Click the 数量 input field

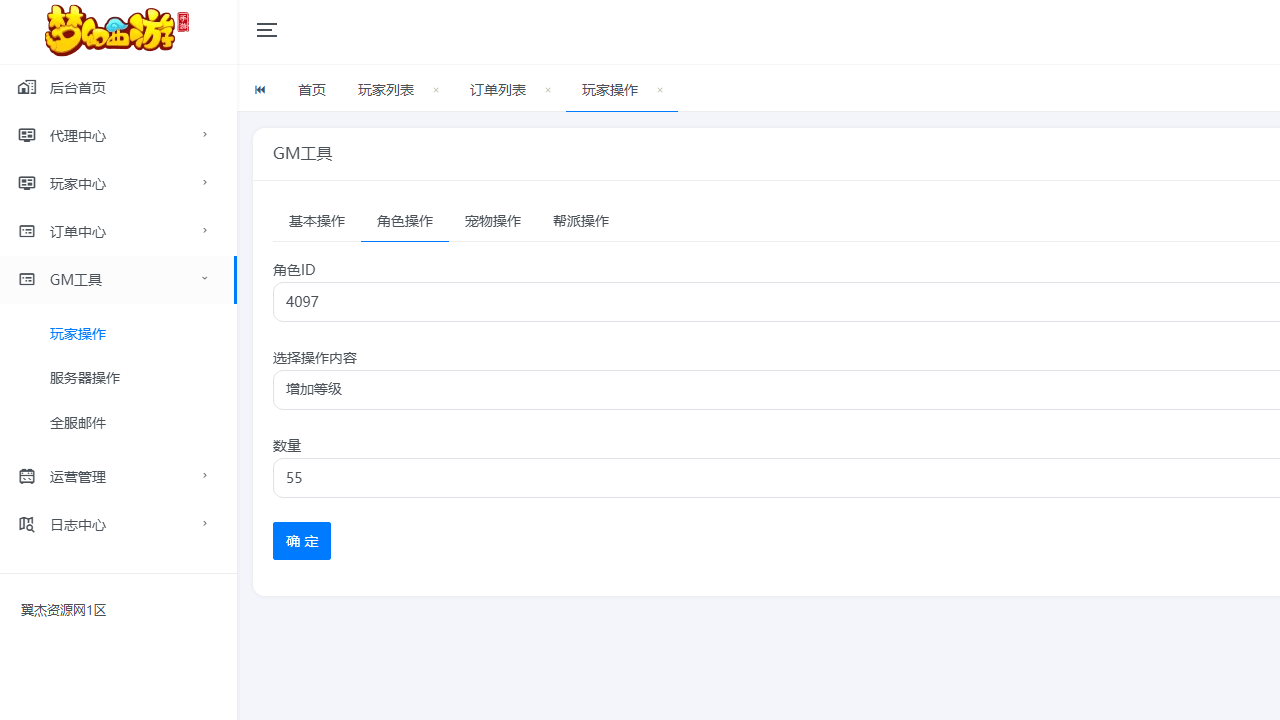click(776, 478)
